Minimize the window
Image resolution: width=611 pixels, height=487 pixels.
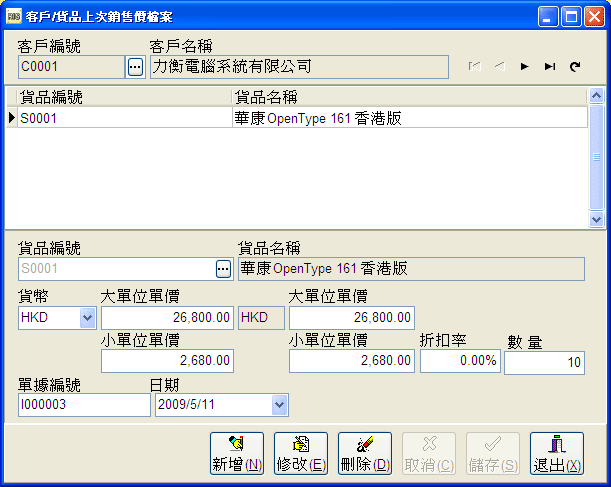(548, 17)
